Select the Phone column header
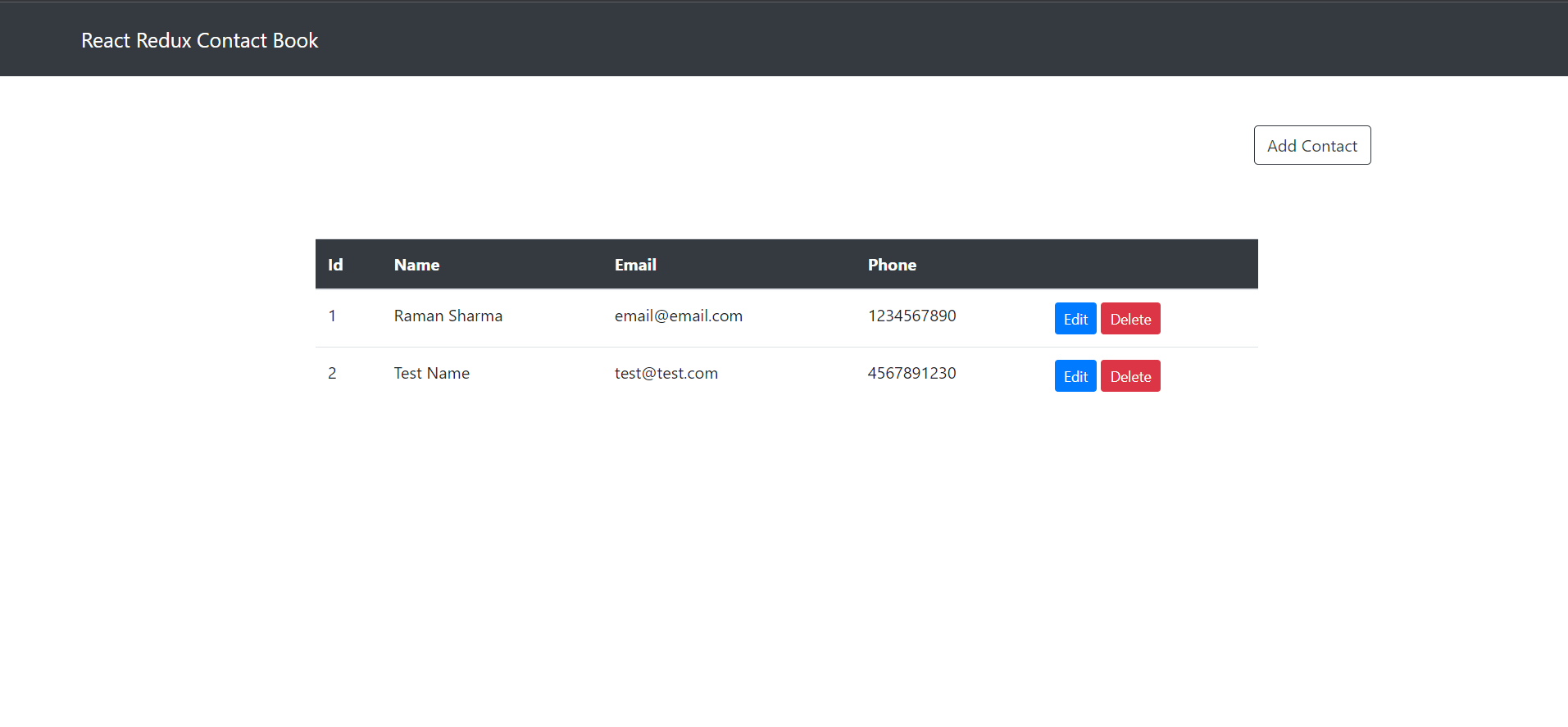Viewport: 1568px width, 727px height. click(892, 265)
